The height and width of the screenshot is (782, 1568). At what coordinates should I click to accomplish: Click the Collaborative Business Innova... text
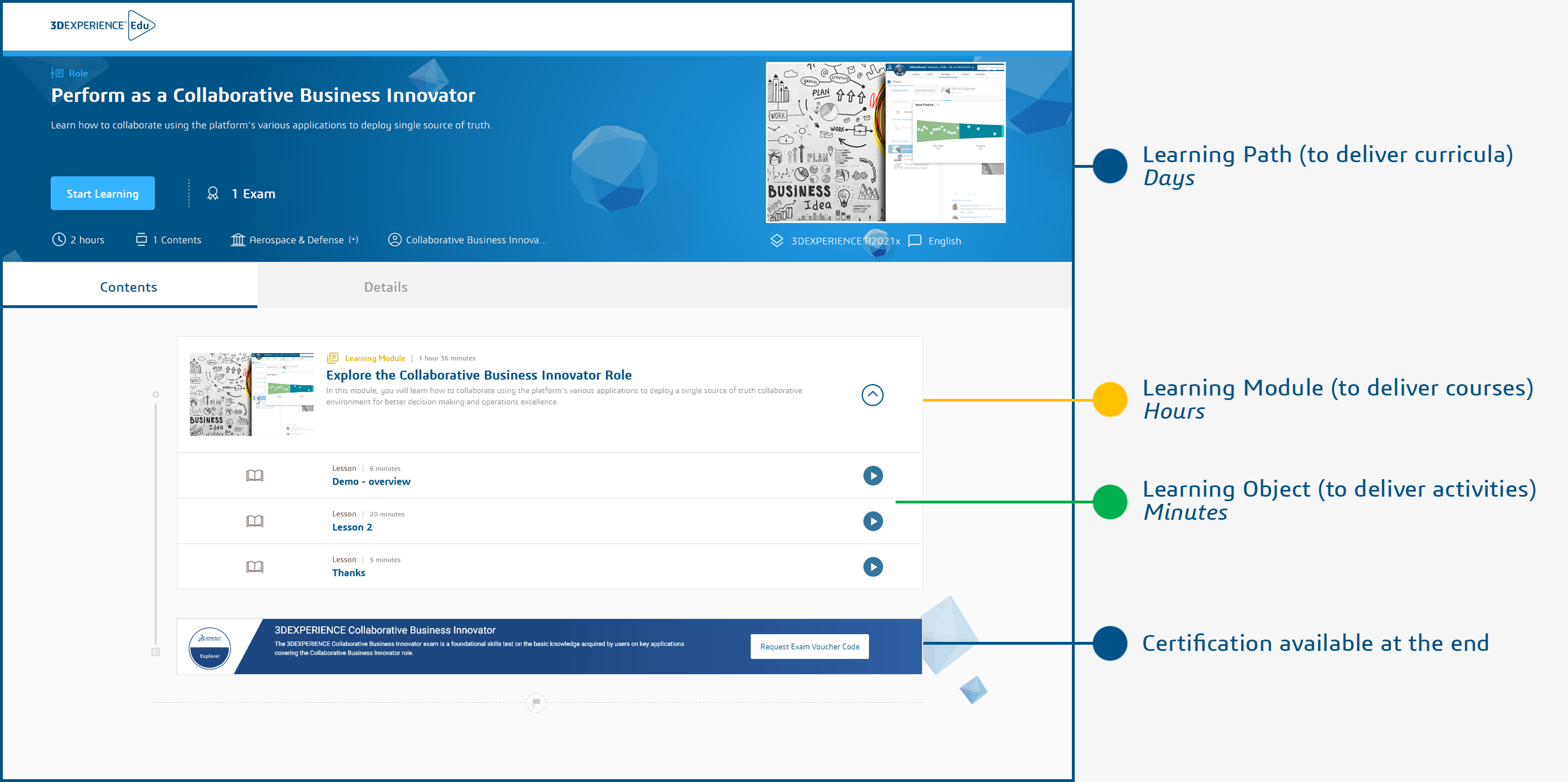coord(476,240)
